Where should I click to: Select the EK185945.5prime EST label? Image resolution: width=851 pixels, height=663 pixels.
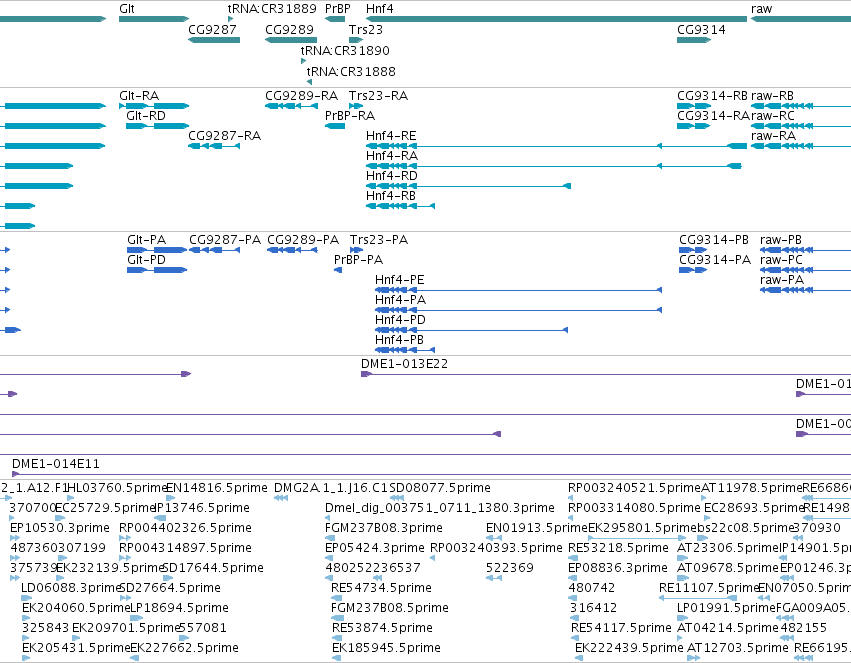[x=386, y=648]
